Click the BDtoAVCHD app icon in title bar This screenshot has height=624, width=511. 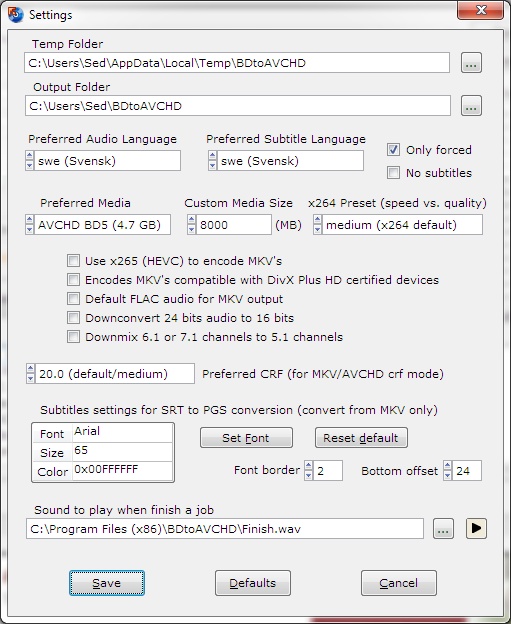pos(16,14)
